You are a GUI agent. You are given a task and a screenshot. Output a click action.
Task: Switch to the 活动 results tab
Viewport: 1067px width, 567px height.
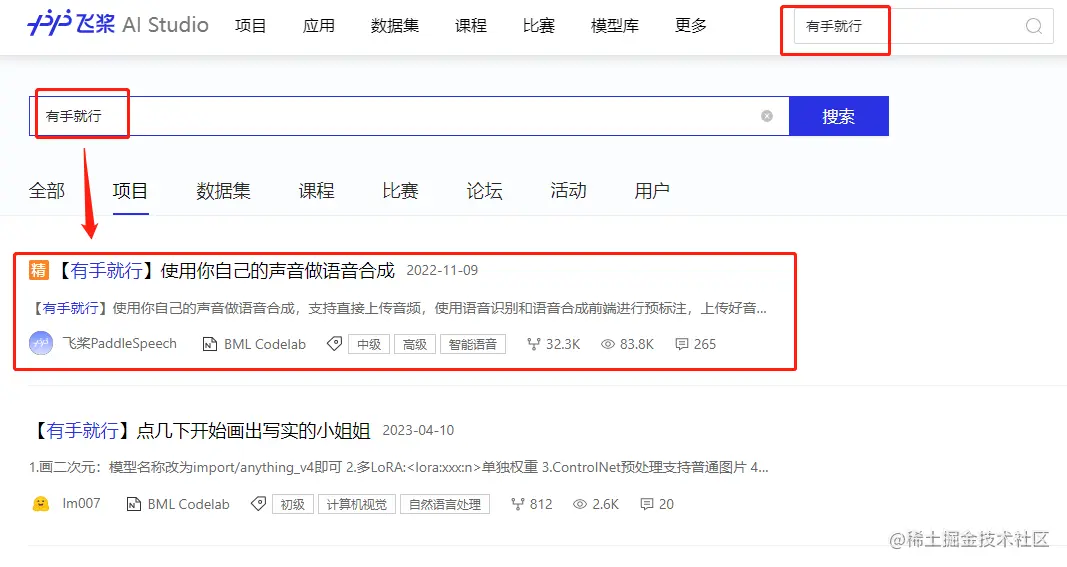click(568, 191)
